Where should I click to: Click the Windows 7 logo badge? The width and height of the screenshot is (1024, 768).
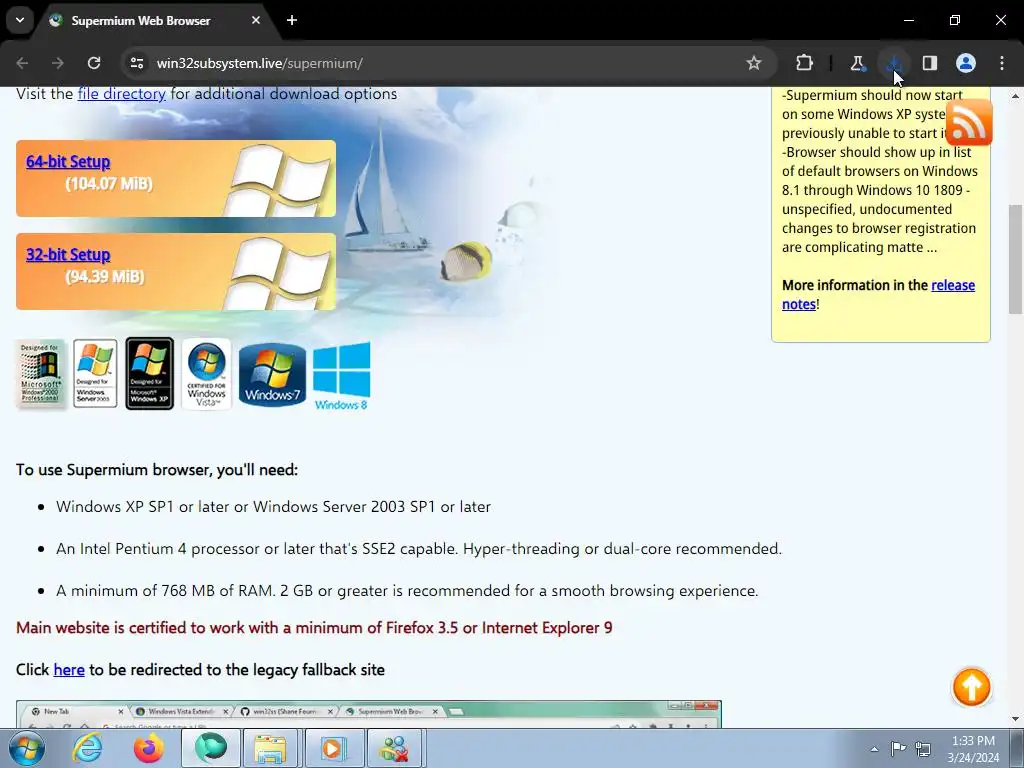point(272,375)
